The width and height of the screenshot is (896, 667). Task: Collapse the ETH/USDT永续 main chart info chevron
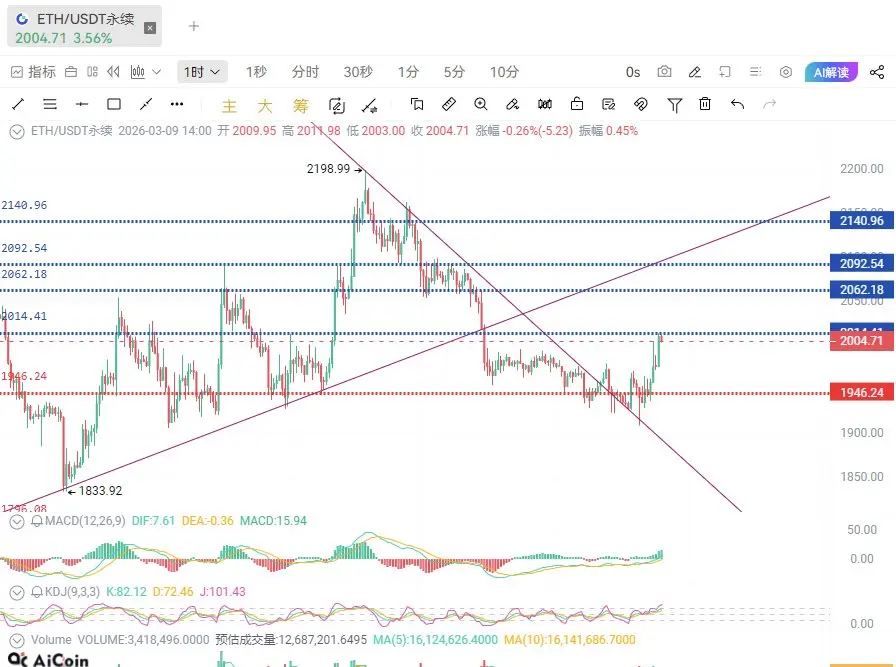point(17,132)
